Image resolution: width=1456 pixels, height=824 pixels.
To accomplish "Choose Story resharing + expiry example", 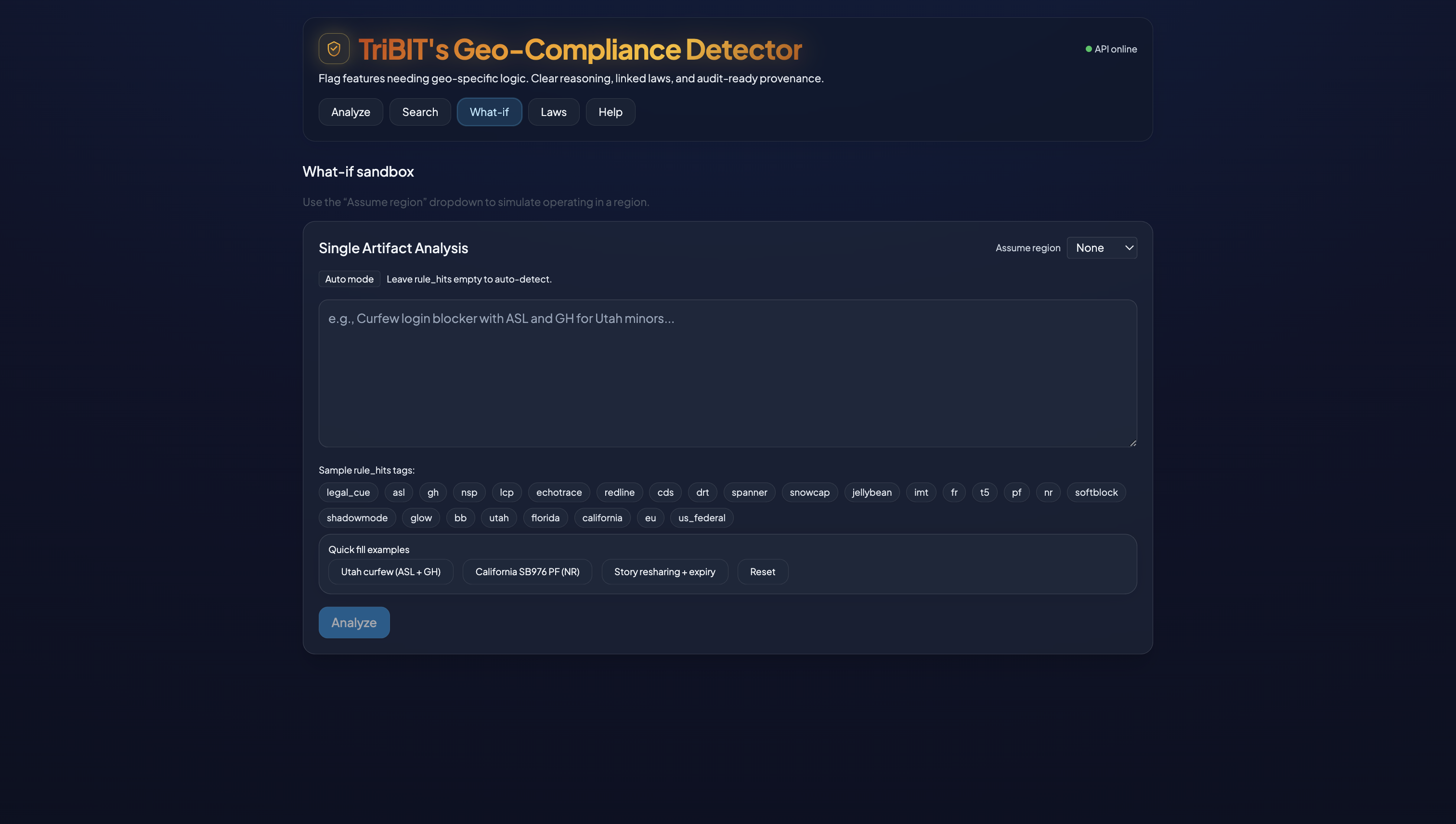I will coord(664,572).
